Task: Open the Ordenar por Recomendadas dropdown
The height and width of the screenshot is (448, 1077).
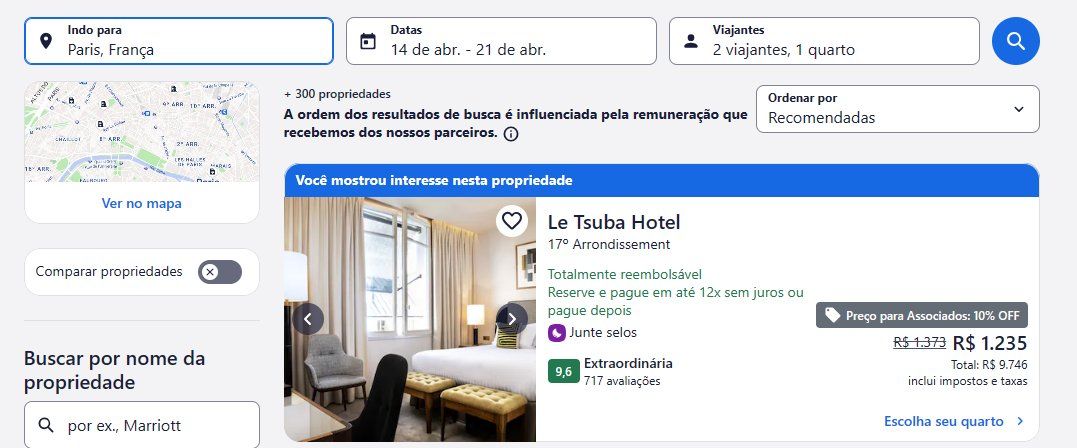Action: (898, 109)
